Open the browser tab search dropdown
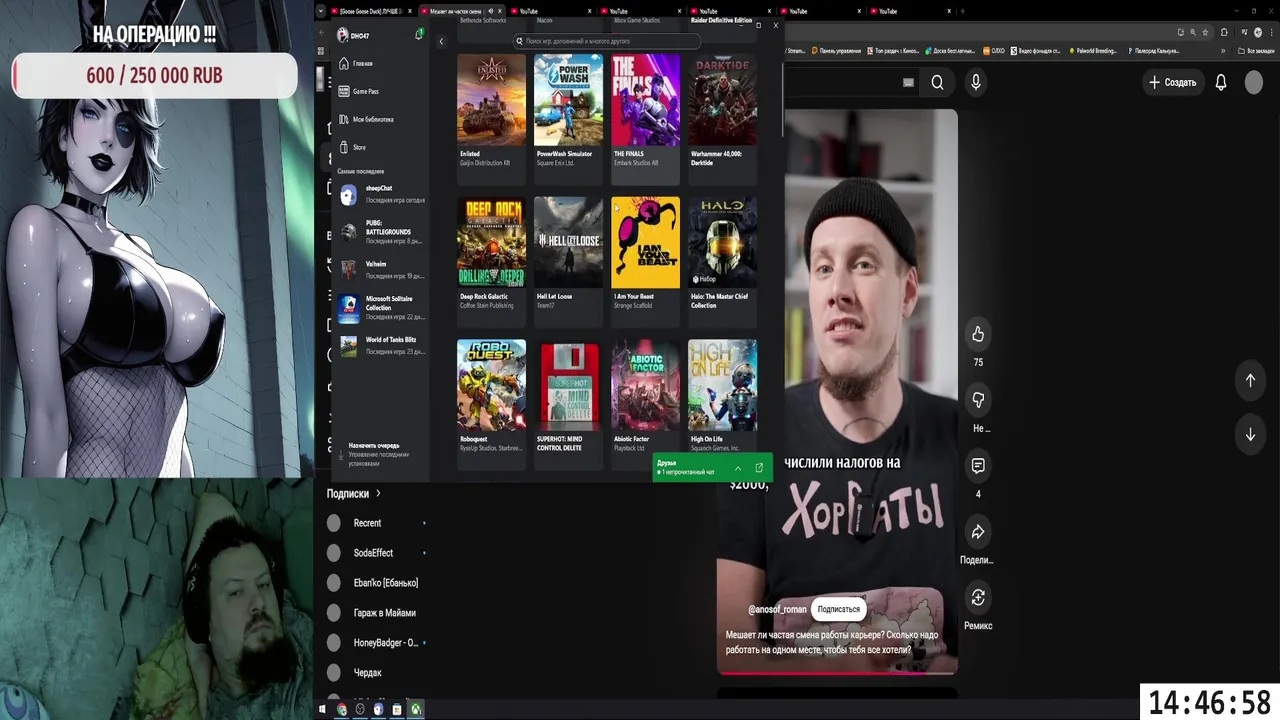Viewport: 1280px width, 720px height. coord(321,11)
